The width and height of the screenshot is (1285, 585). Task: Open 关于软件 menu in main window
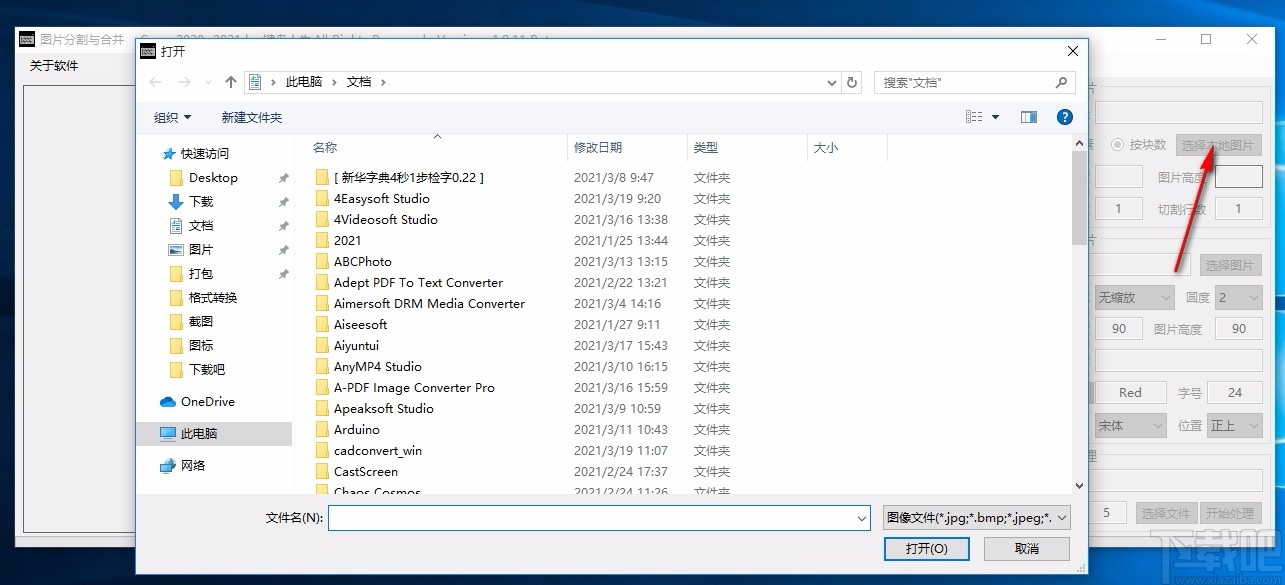pyautogui.click(x=54, y=66)
